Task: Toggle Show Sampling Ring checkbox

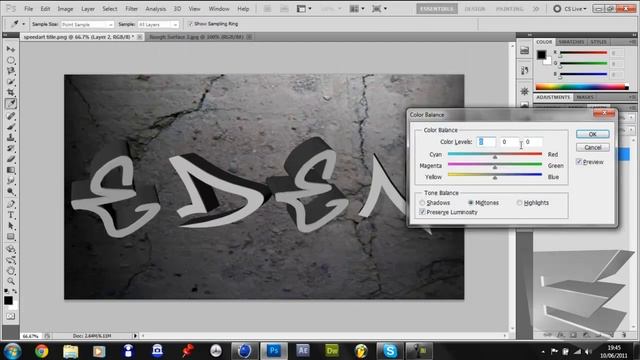Action: (190, 24)
